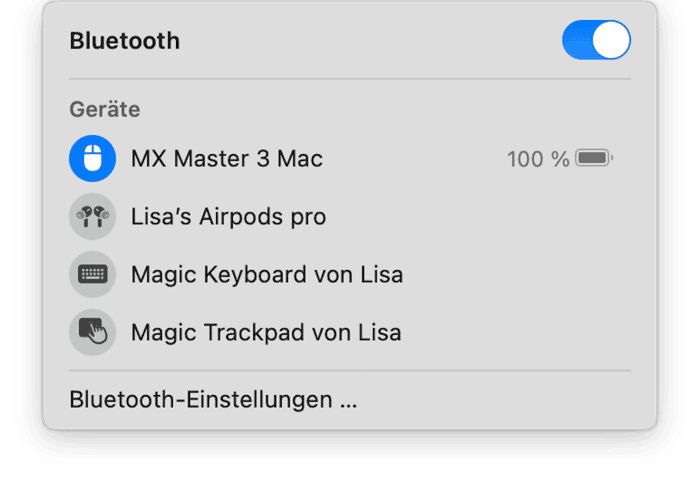This screenshot has width=700, height=480.
Task: Click the Geräte section header
Action: click(x=105, y=109)
